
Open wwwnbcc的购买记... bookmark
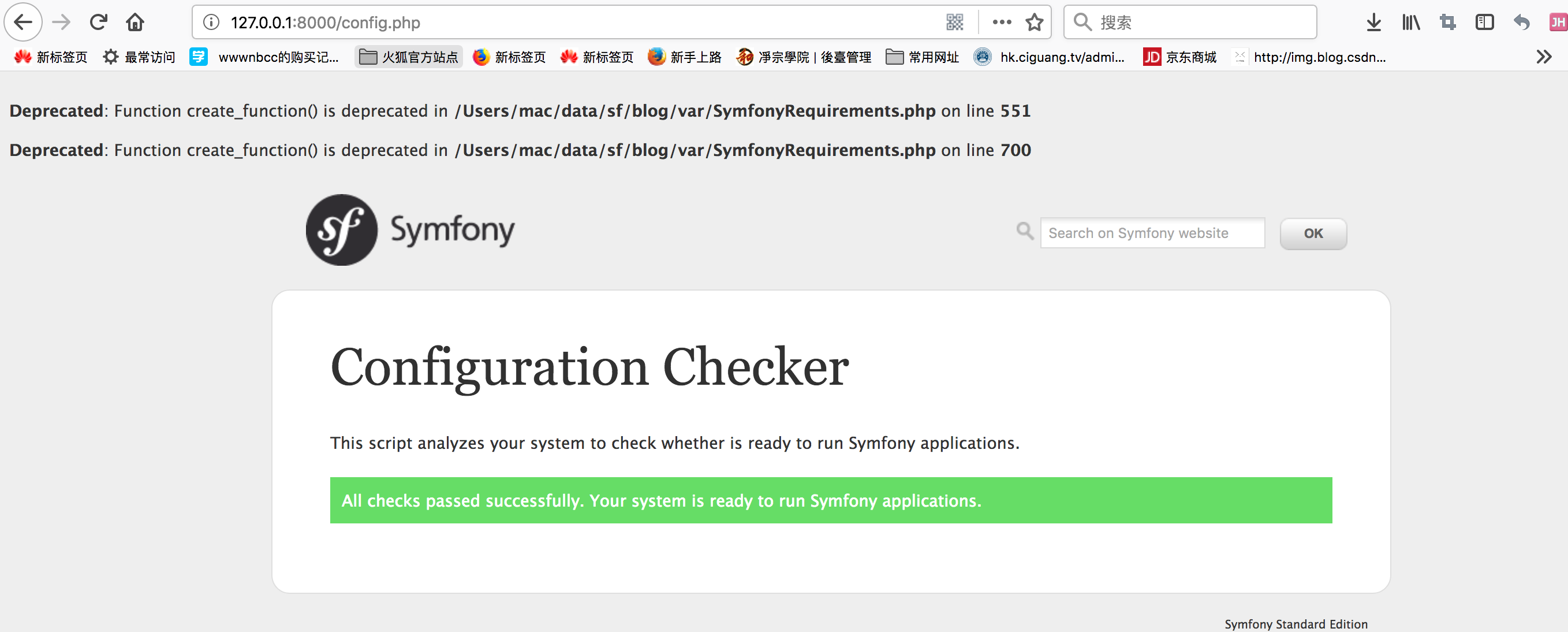point(264,57)
